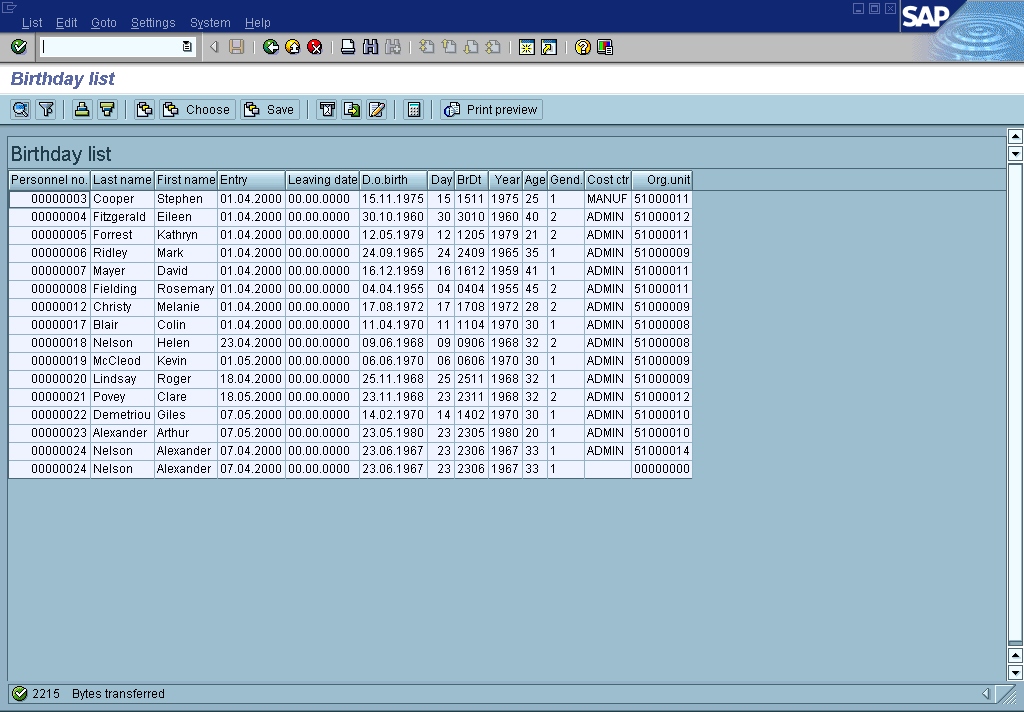Click personnel number 00000003 cell

(50, 199)
